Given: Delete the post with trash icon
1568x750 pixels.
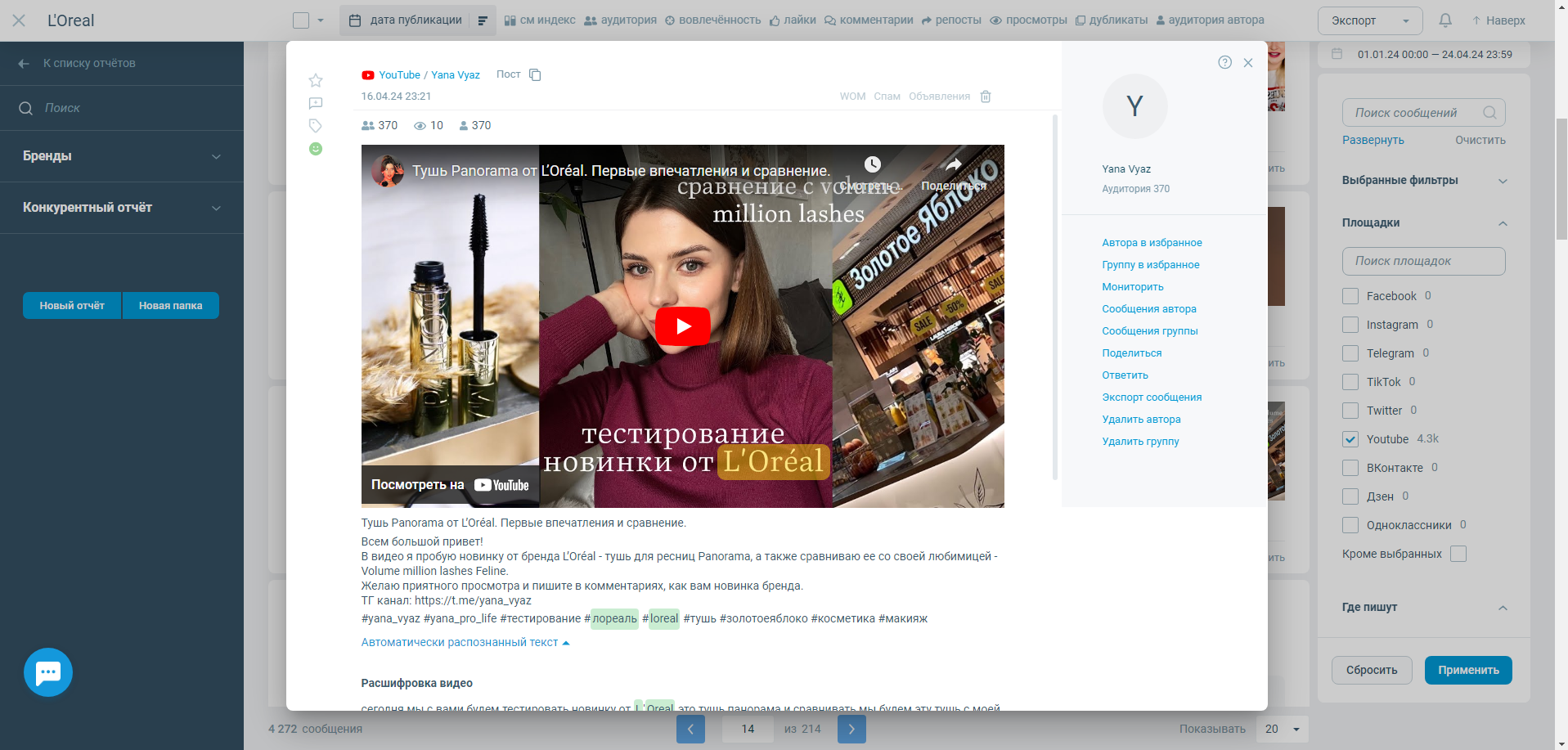Looking at the screenshot, I should click(x=986, y=97).
